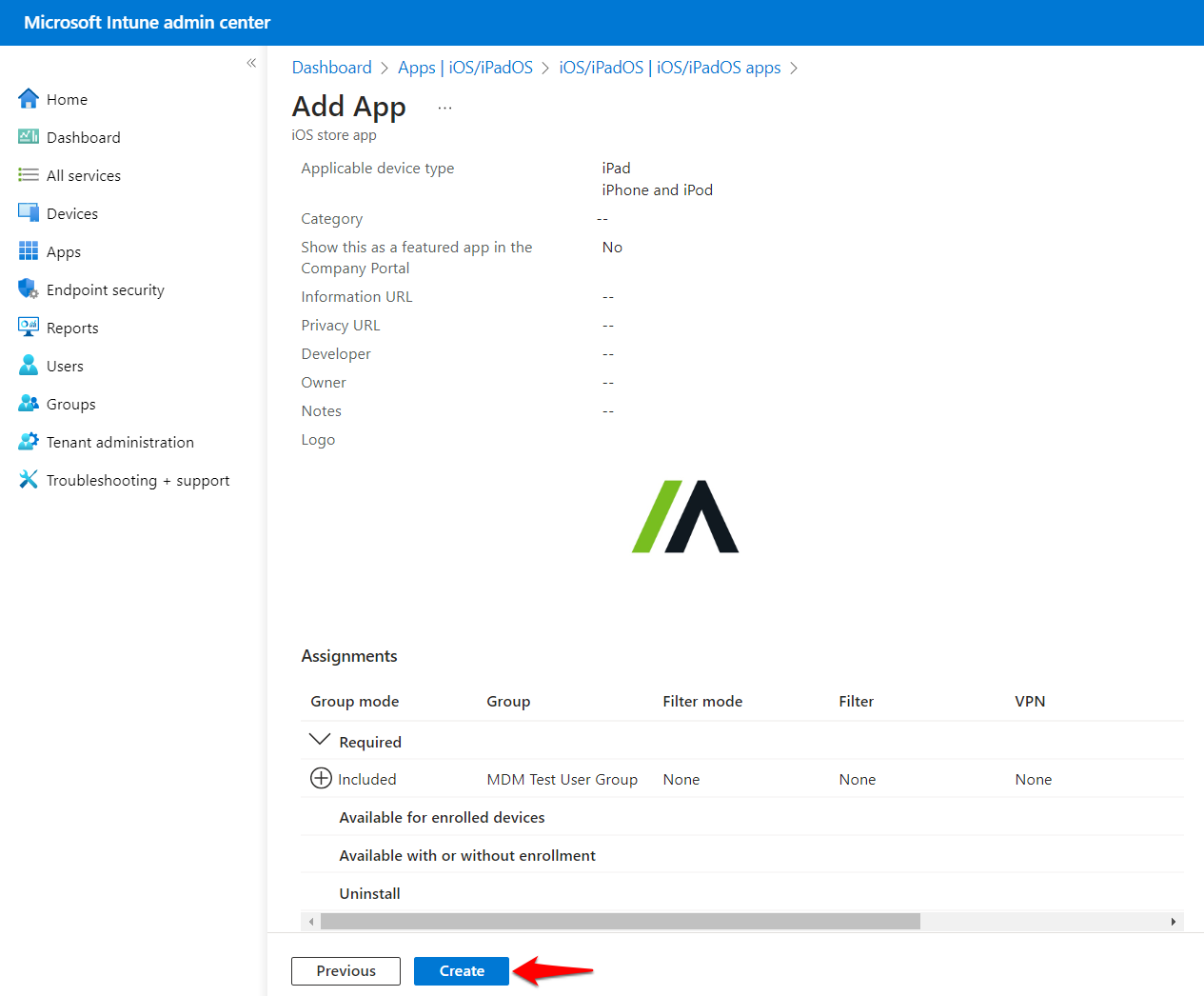This screenshot has width=1204, height=996.
Task: Click Available with or without enrollment row
Action: click(x=742, y=855)
